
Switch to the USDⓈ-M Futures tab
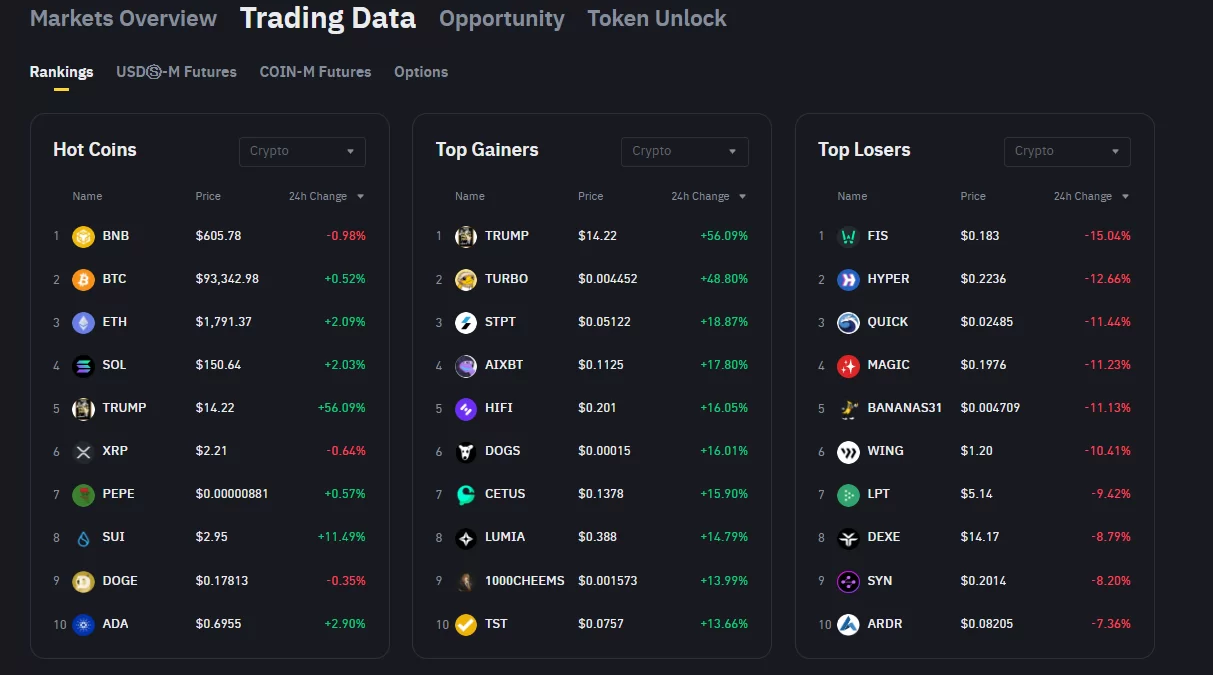pyautogui.click(x=176, y=72)
